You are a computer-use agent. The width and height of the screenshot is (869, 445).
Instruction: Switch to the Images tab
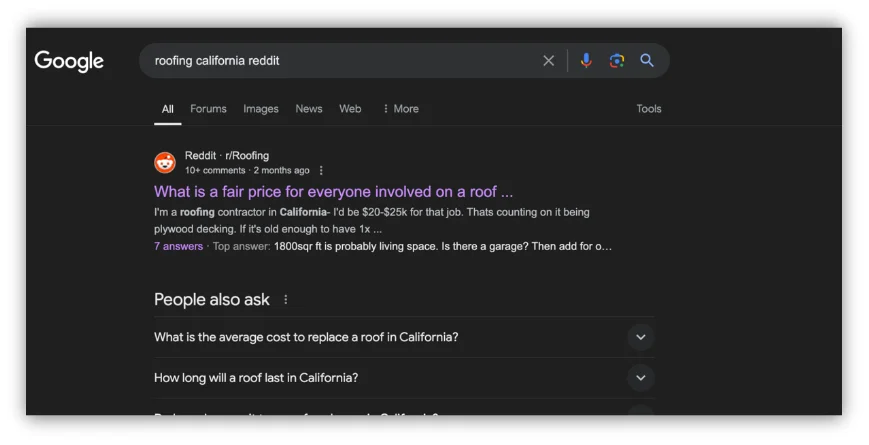[x=260, y=109]
